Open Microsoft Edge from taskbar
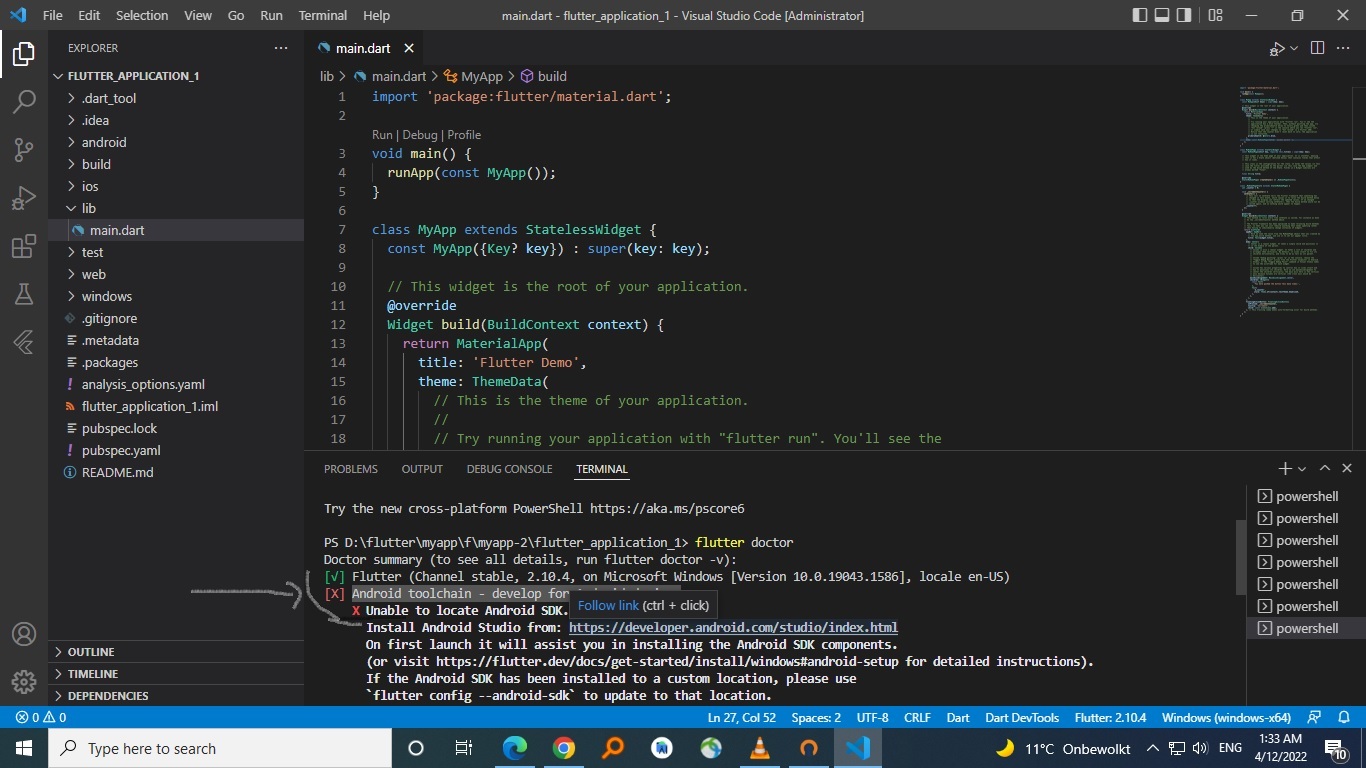 (515, 748)
